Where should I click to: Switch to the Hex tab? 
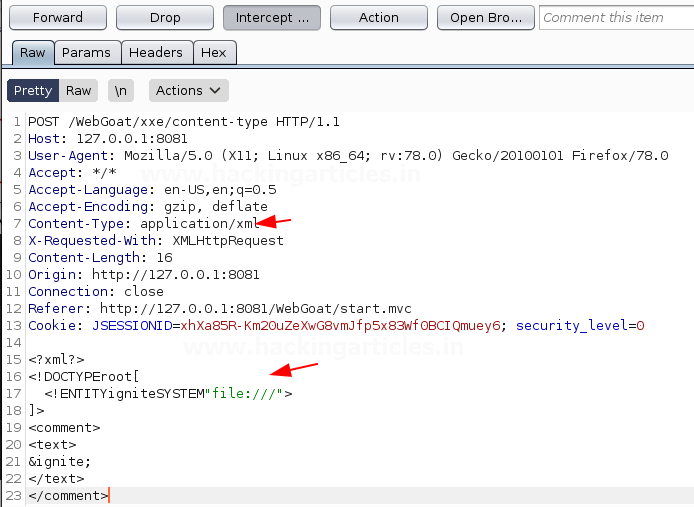tap(214, 53)
